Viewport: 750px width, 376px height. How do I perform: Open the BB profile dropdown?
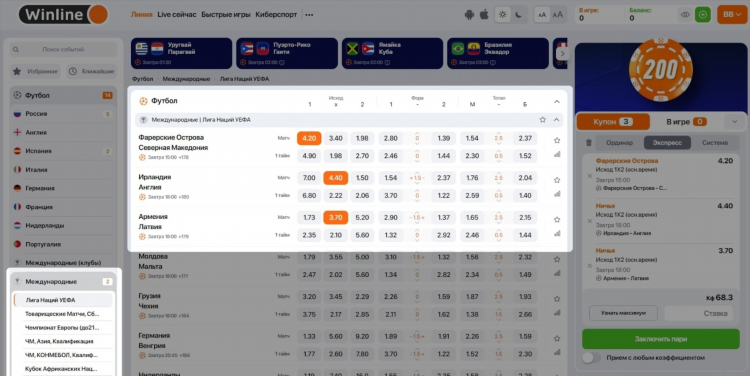point(732,15)
